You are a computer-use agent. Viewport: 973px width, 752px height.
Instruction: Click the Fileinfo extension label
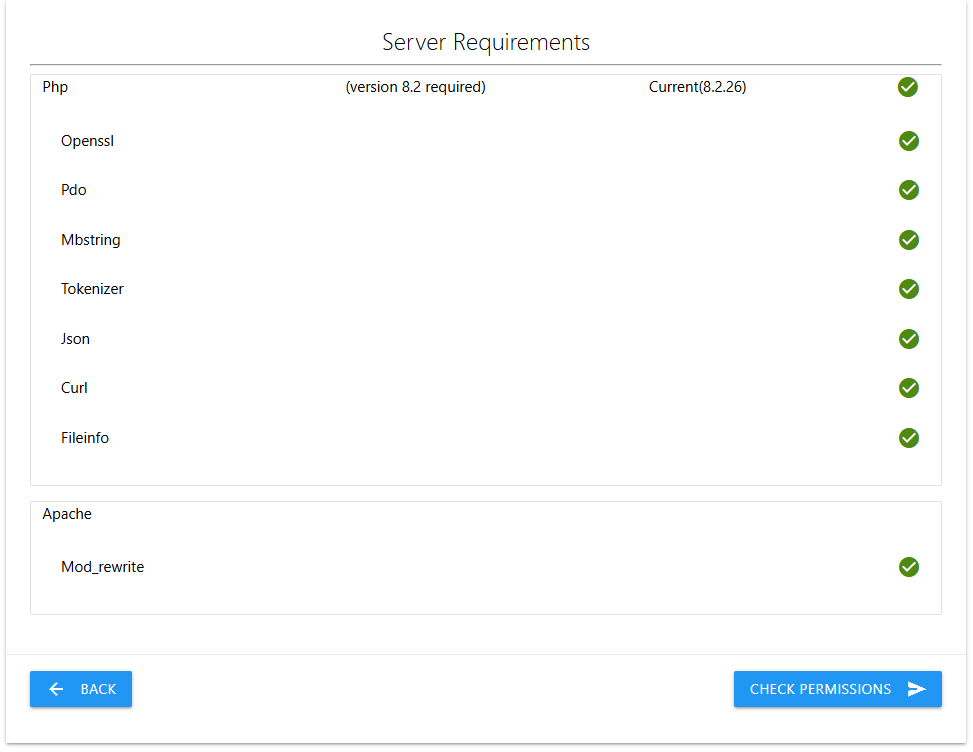coord(85,438)
